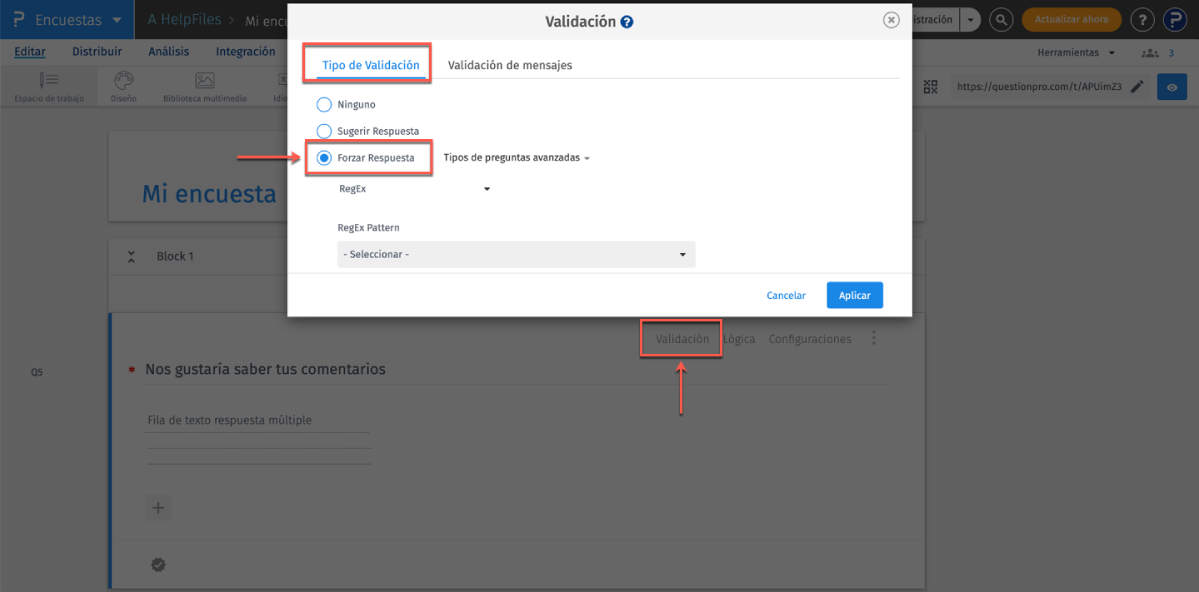Open the Distribuir menu item

[96, 51]
